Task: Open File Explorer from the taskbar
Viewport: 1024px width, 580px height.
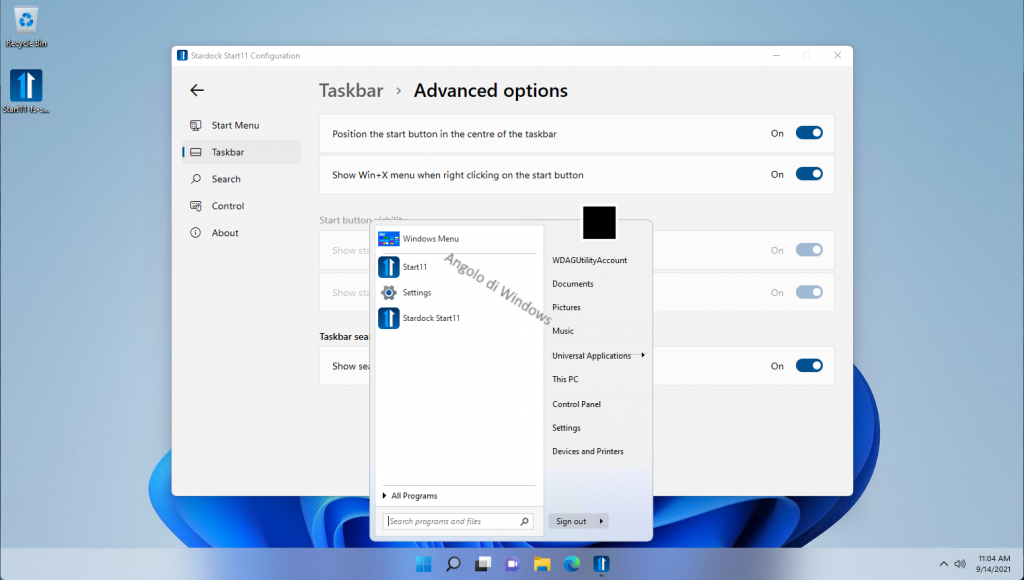Action: (542, 564)
